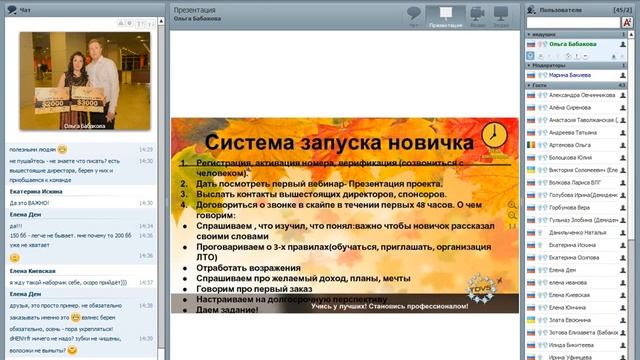
Task: Click the slide title Система запуска новичка
Action: pyautogui.click(x=339, y=142)
